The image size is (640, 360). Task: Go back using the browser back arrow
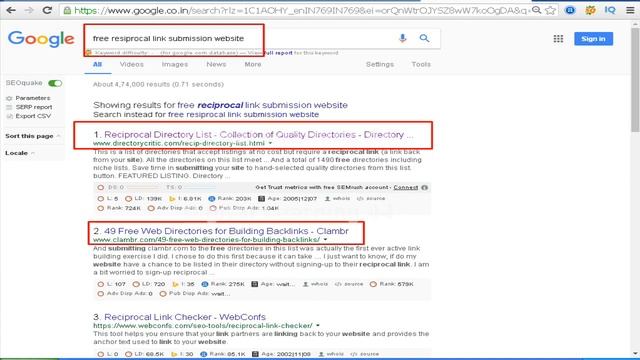tap(11, 10)
